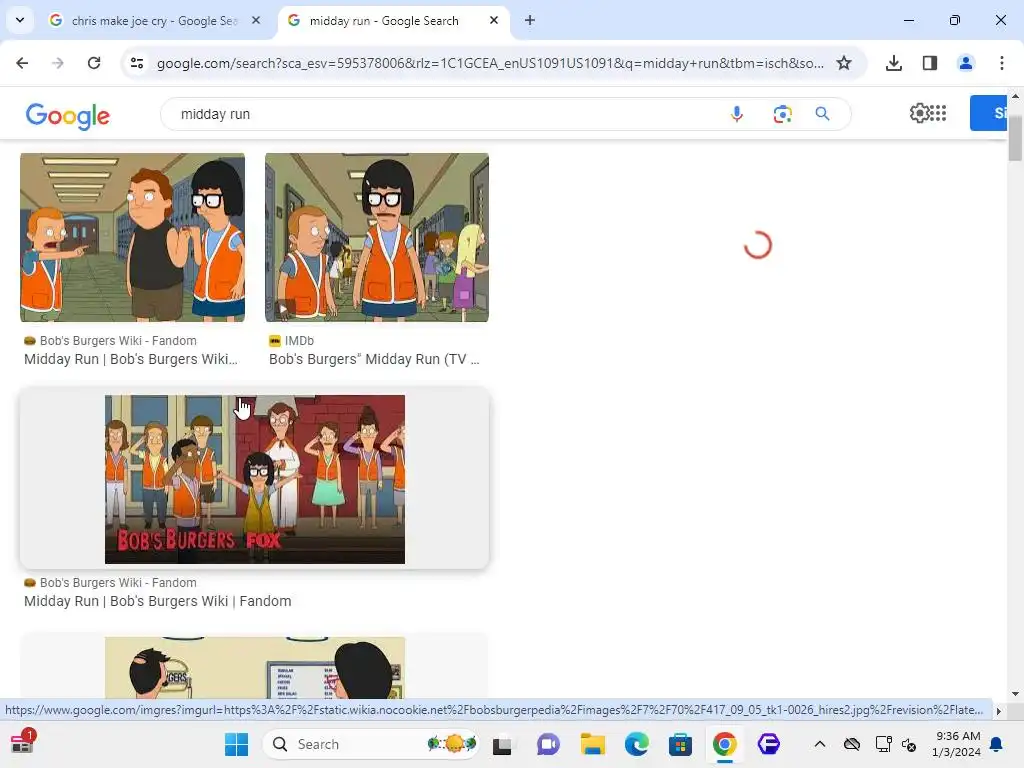Open Microsoft Store from taskbar

pos(680,744)
